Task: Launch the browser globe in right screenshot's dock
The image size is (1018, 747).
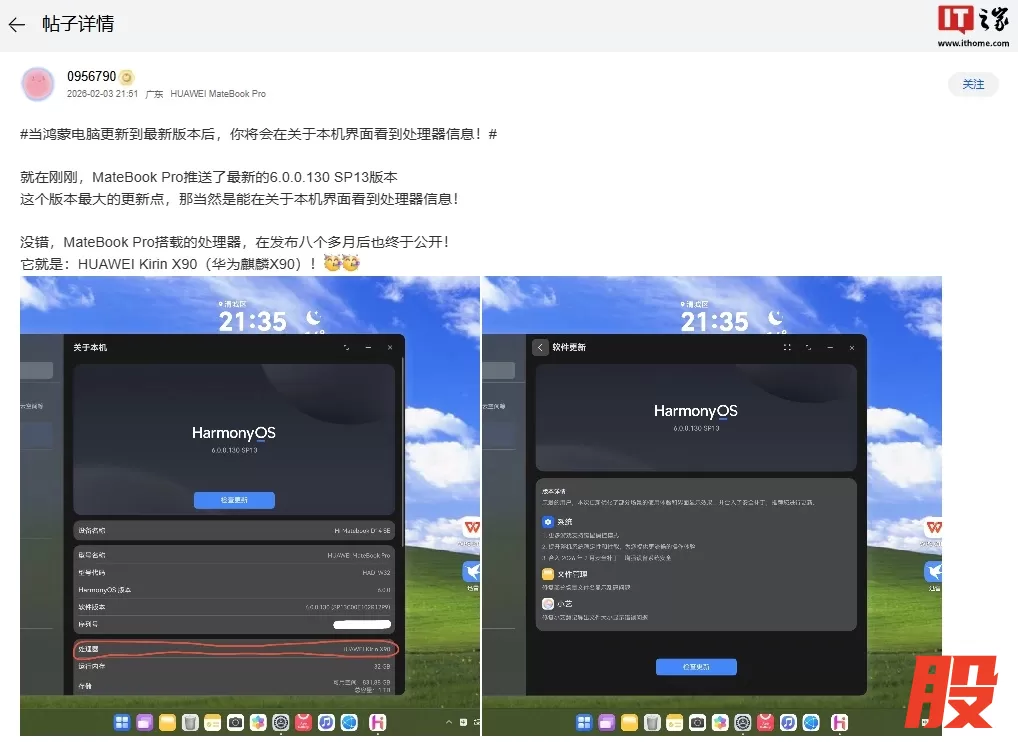Action: 811,722
